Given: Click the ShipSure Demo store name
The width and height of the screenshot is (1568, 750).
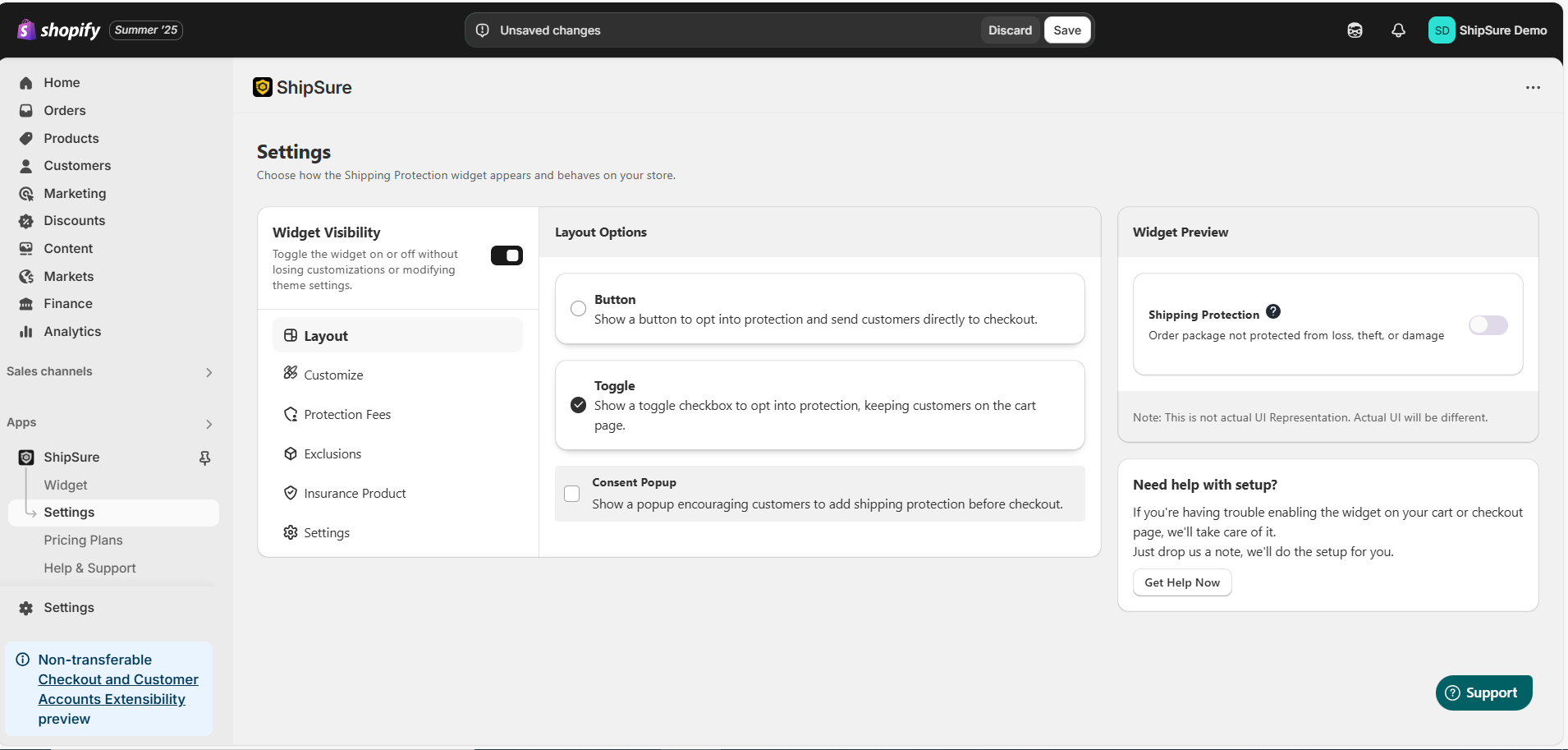Looking at the screenshot, I should (x=1502, y=30).
